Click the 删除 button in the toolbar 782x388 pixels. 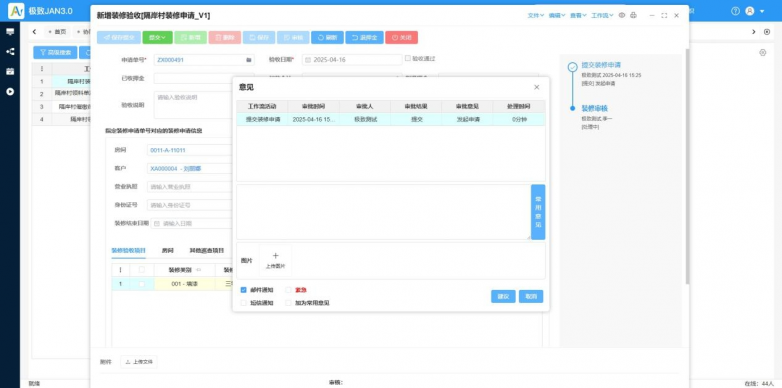(225, 37)
